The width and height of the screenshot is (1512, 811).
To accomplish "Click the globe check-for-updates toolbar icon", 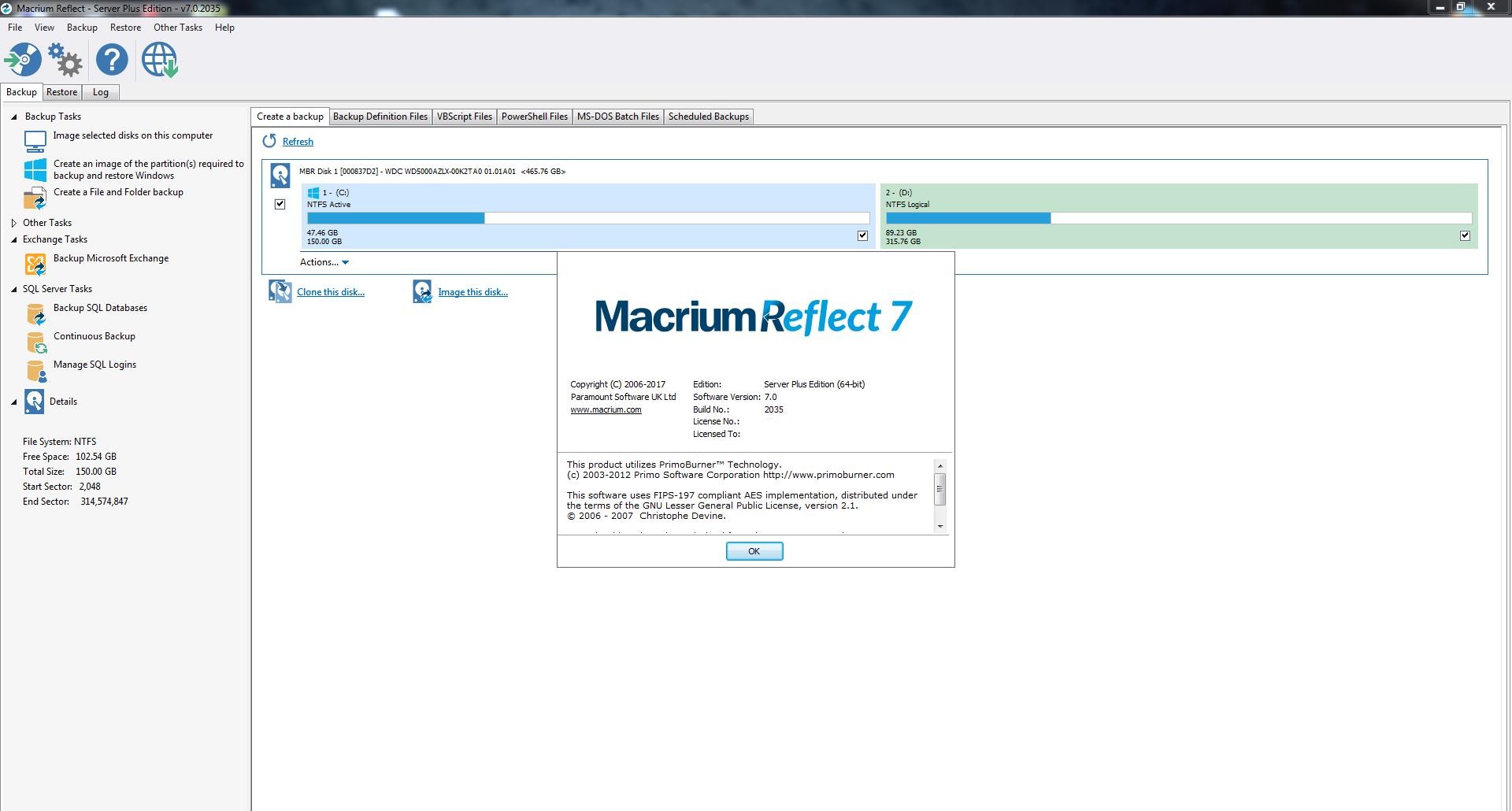I will tap(159, 60).
